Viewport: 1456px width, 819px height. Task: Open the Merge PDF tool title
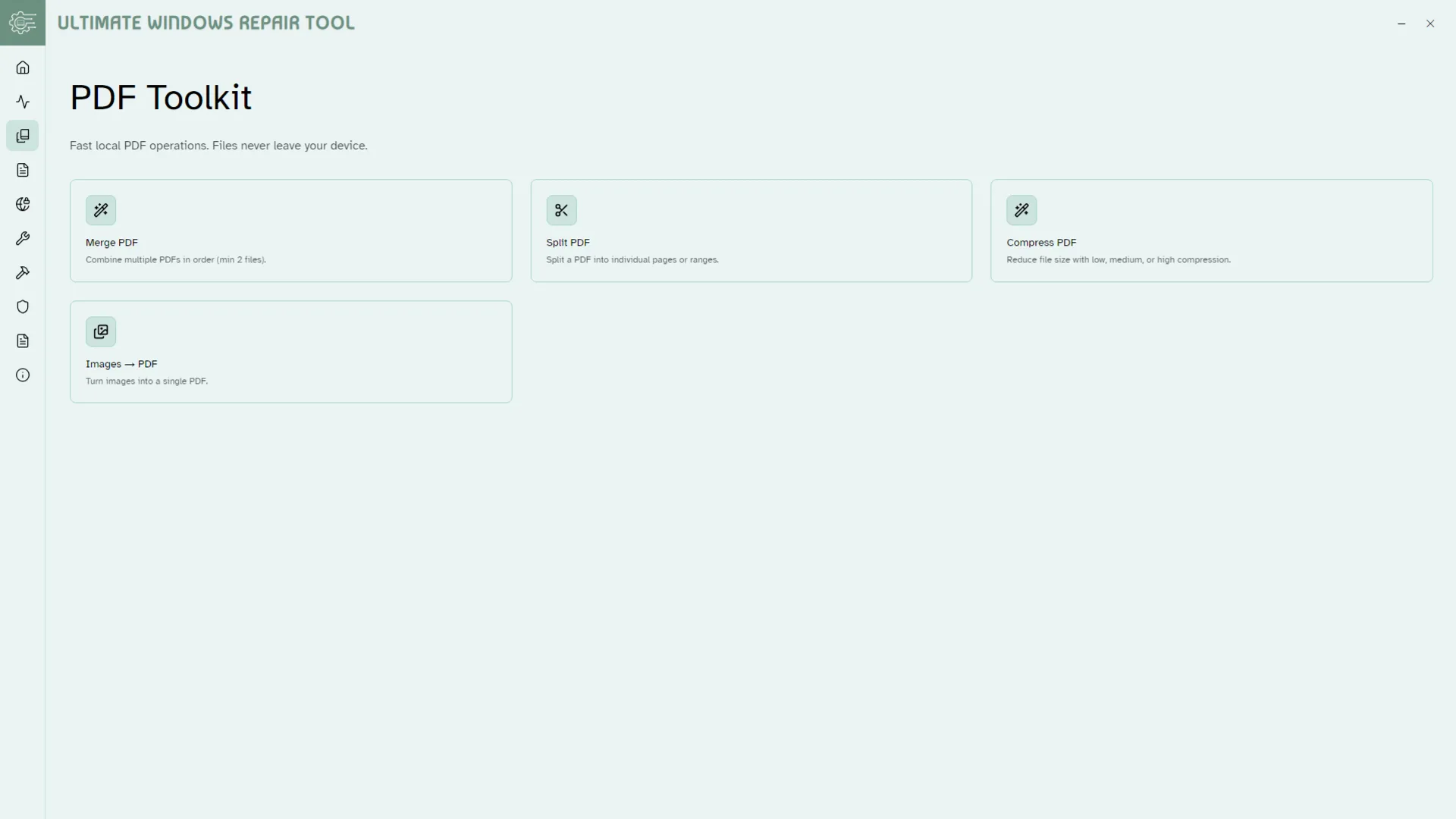tap(111, 243)
